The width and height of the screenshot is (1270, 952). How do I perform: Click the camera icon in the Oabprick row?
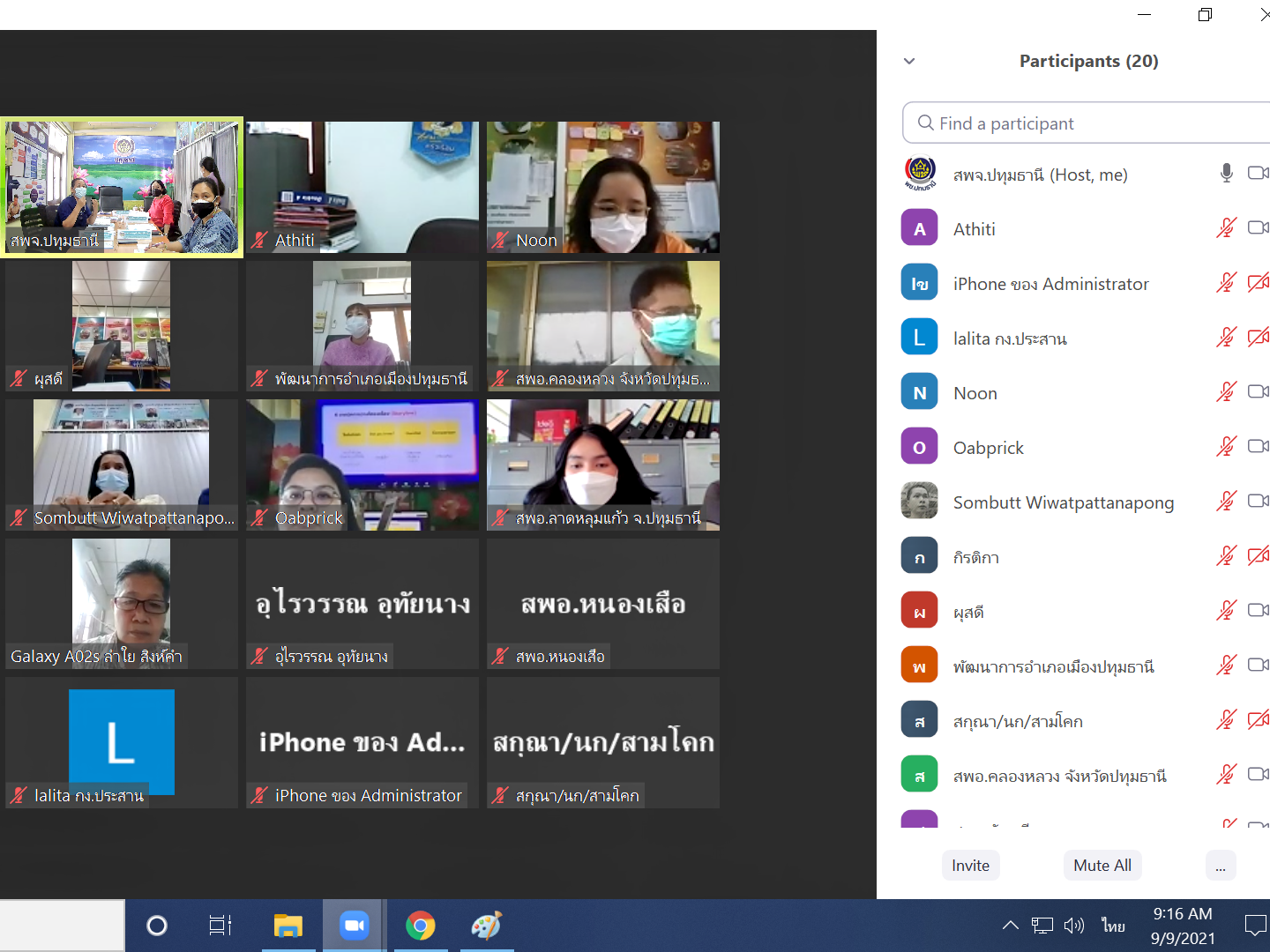[x=1259, y=447]
